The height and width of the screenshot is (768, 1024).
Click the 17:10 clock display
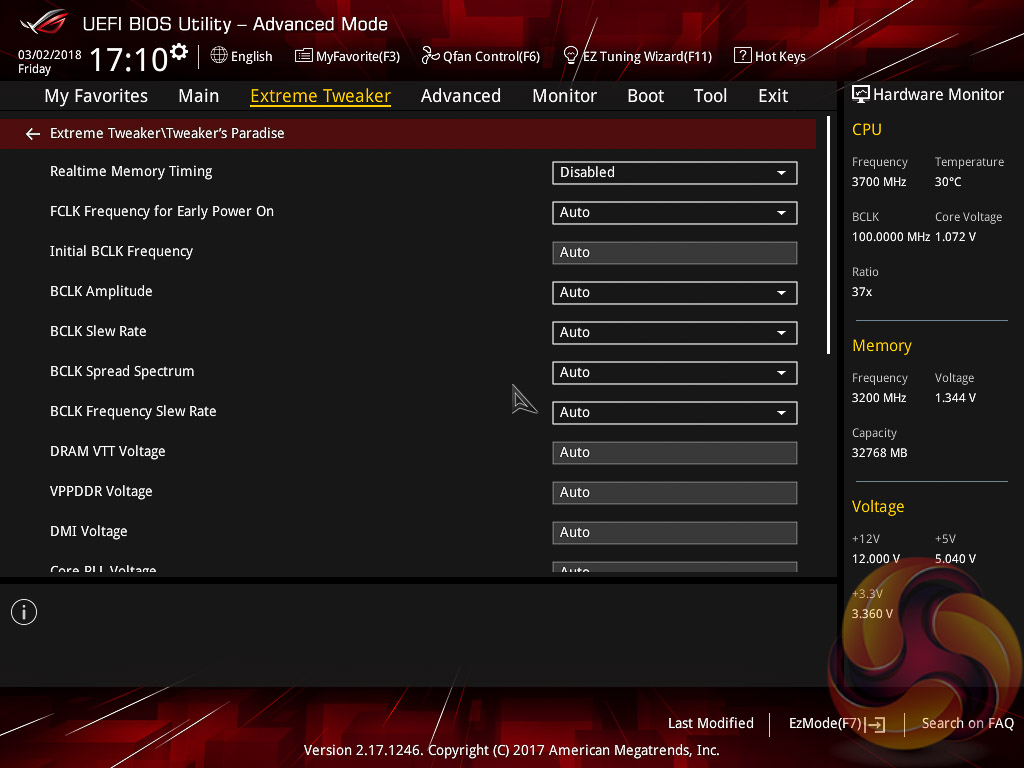tap(129, 59)
